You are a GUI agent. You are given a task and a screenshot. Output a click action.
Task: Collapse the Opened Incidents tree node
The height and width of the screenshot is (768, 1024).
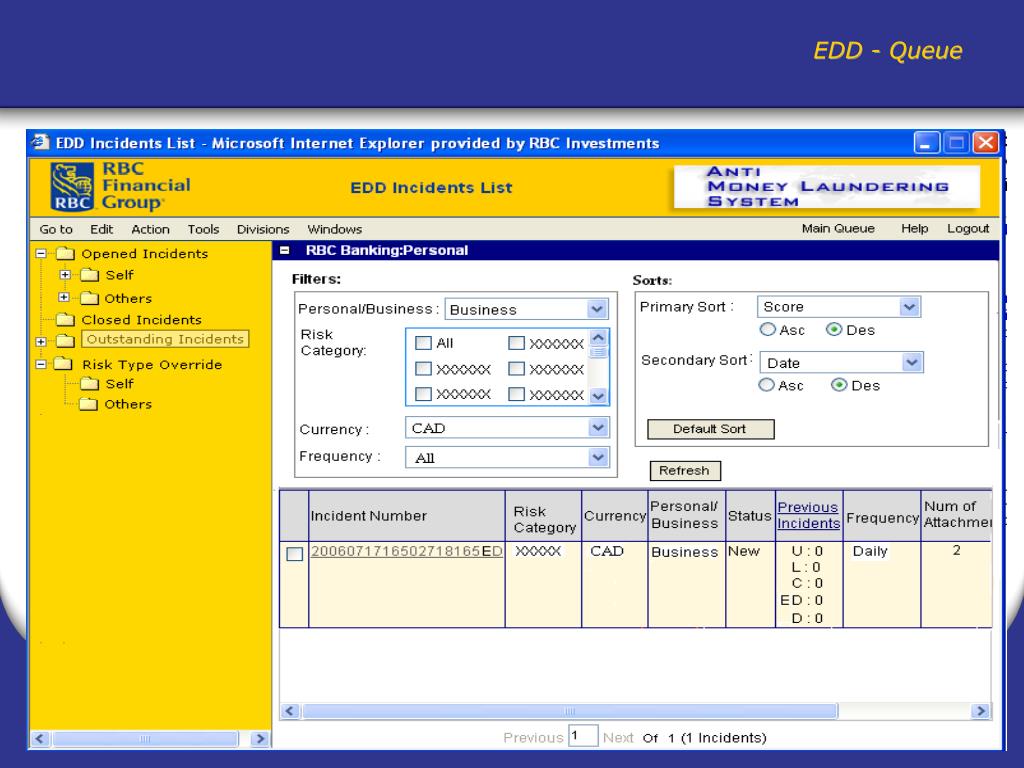point(41,253)
